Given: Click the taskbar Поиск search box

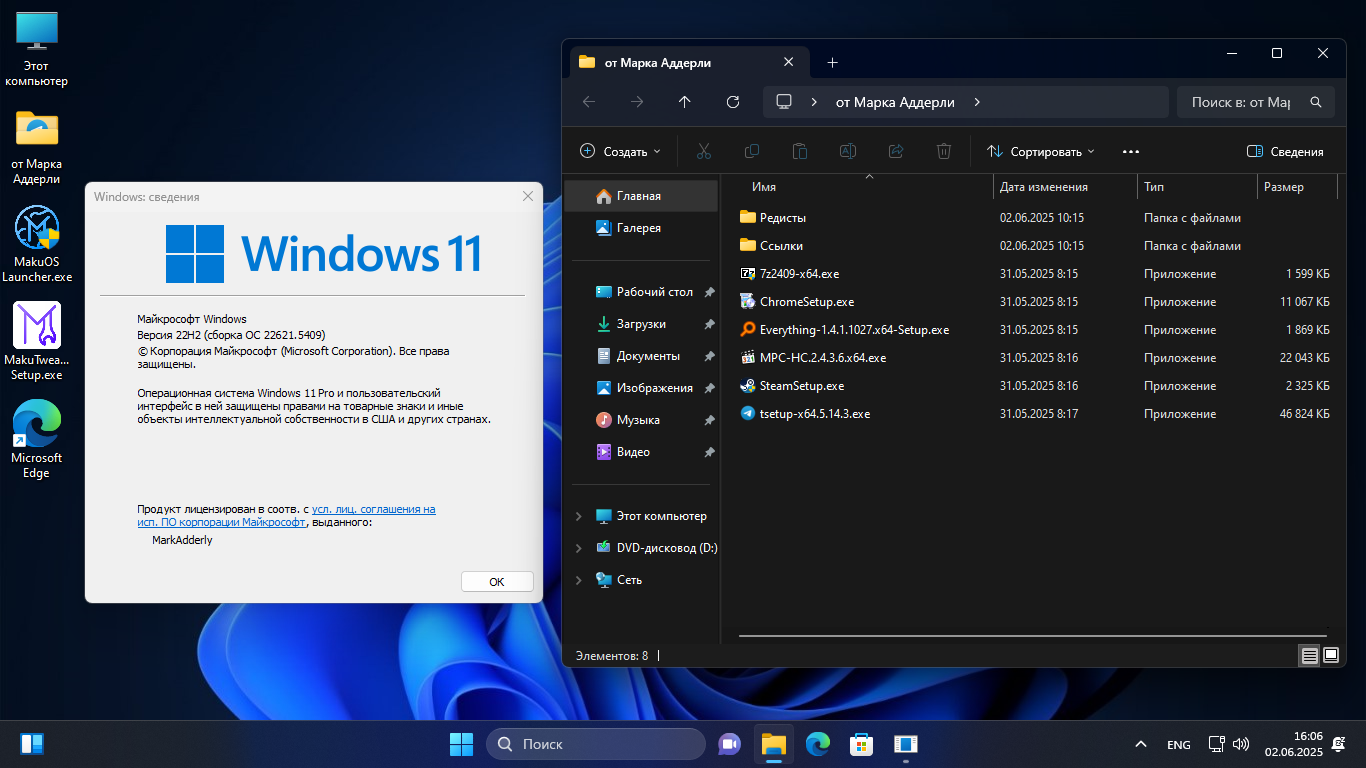Looking at the screenshot, I should pyautogui.click(x=596, y=744).
